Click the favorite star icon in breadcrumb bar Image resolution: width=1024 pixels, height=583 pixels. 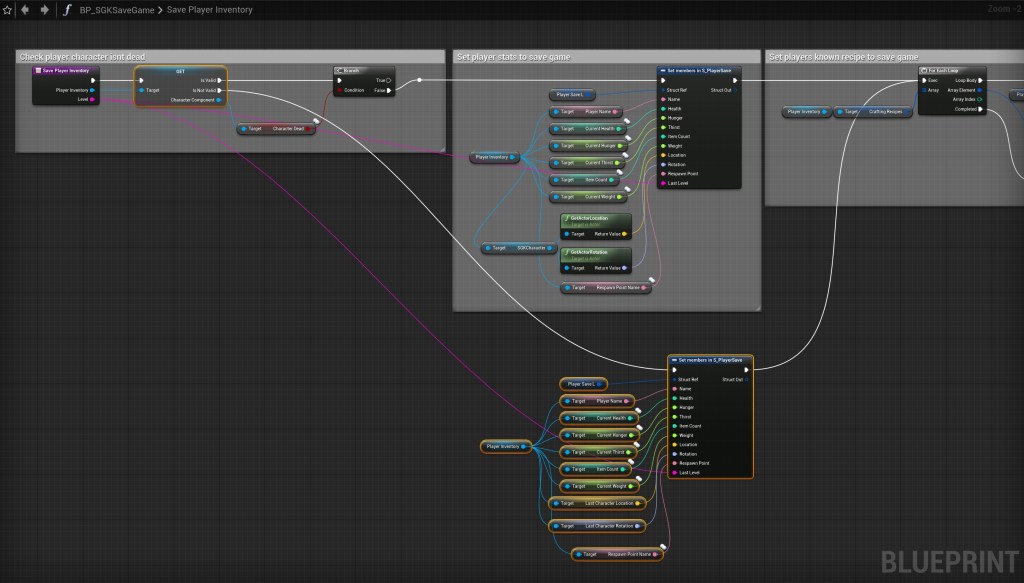coord(6,10)
